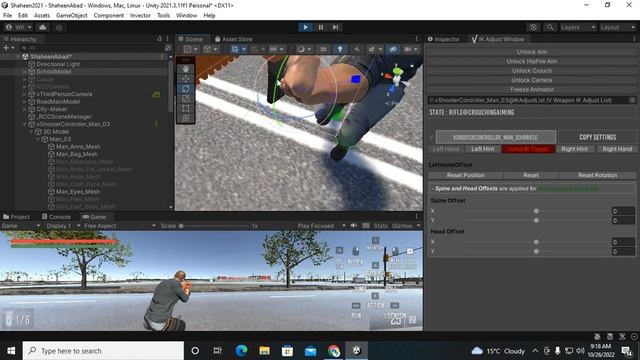Screen dimensions: 640x360
Task: Switch to the IK Adjust Window tab
Action: point(498,39)
